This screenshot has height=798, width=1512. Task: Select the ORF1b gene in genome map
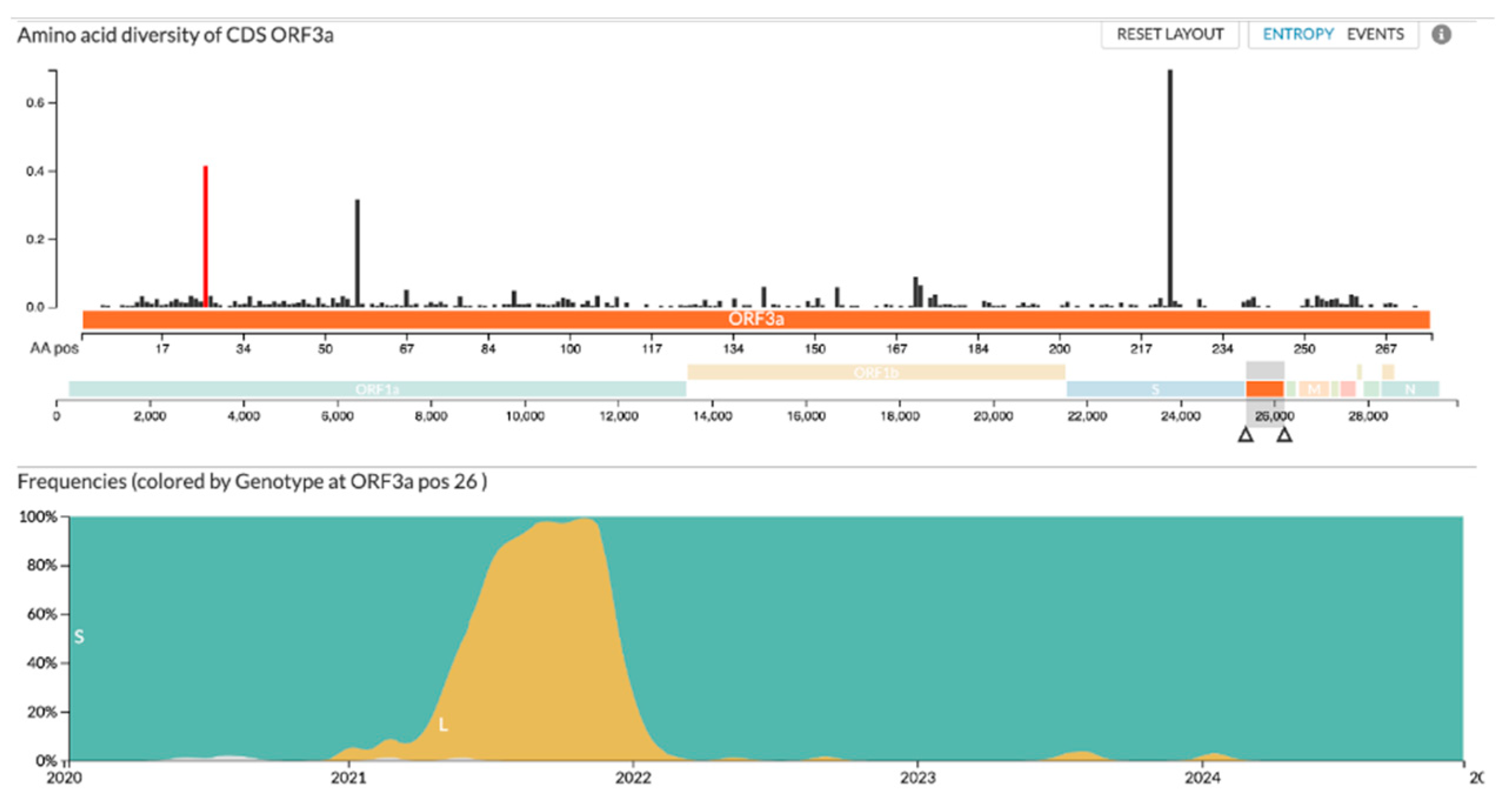876,372
